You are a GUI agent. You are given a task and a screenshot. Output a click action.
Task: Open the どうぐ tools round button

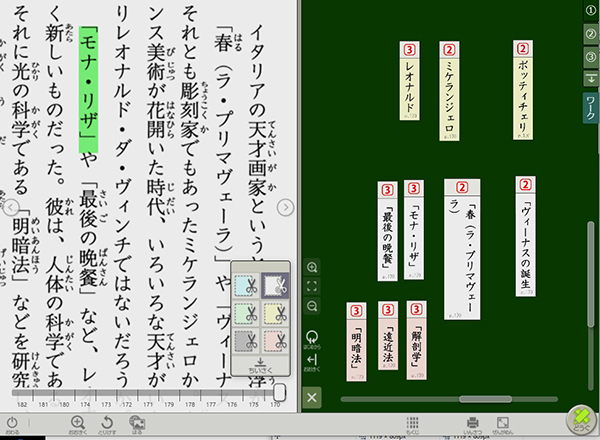[x=581, y=420]
